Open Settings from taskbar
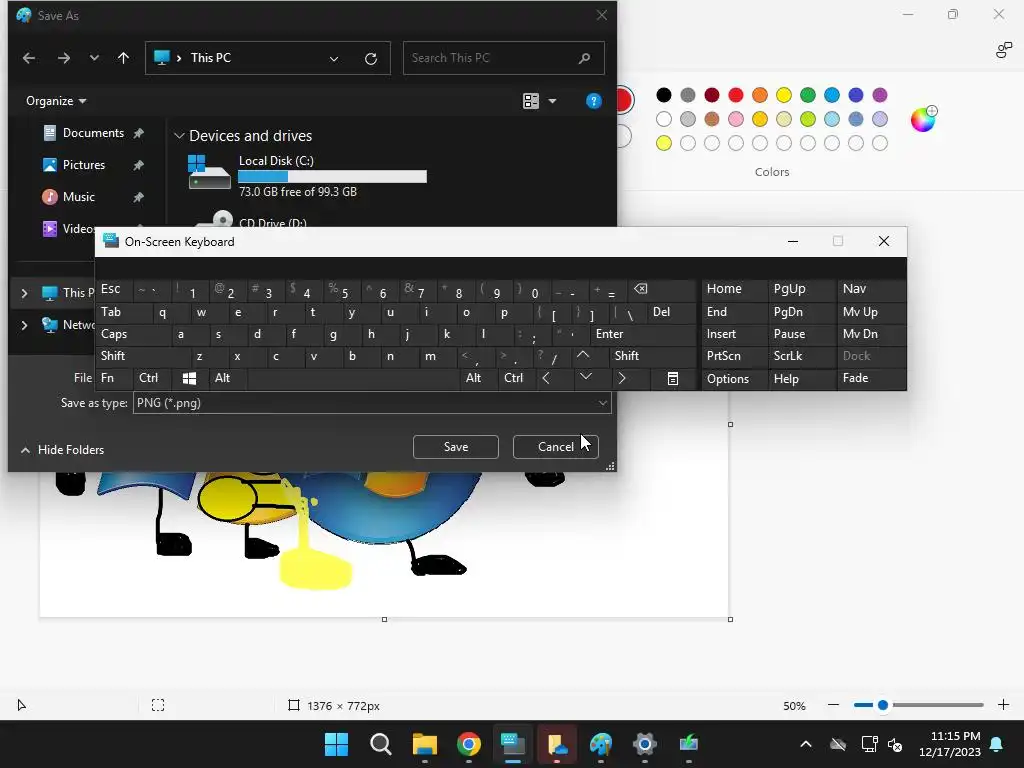This screenshot has width=1024, height=768. [x=645, y=744]
